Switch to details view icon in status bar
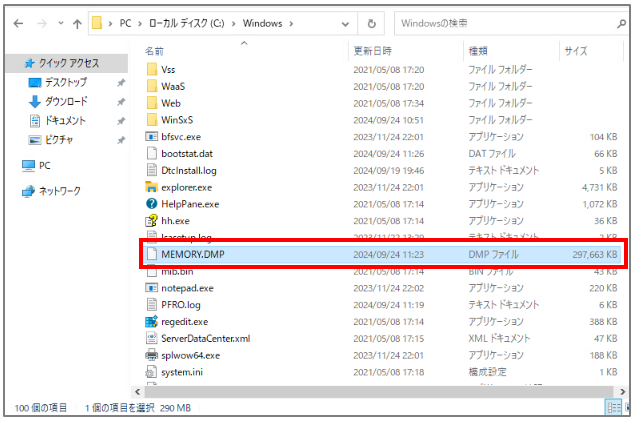The image size is (633, 421). (614, 408)
